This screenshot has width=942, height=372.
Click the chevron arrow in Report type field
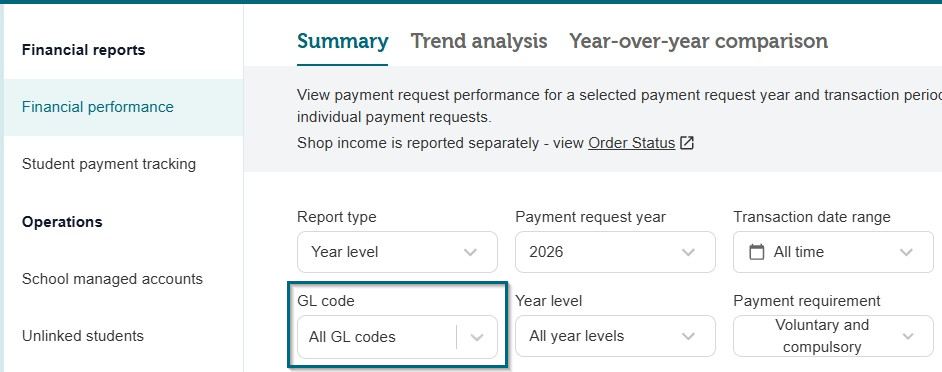[x=471, y=252]
